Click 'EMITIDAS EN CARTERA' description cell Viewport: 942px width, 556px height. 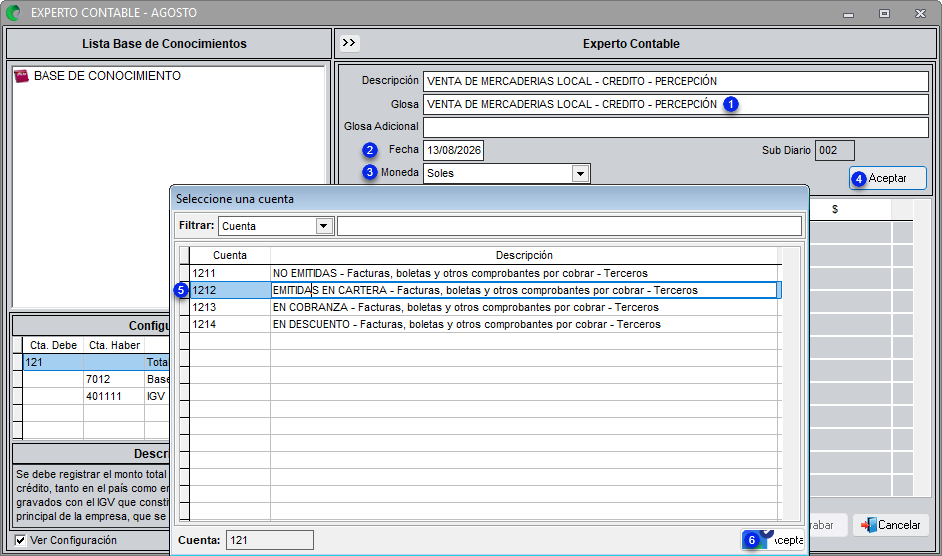click(524, 290)
